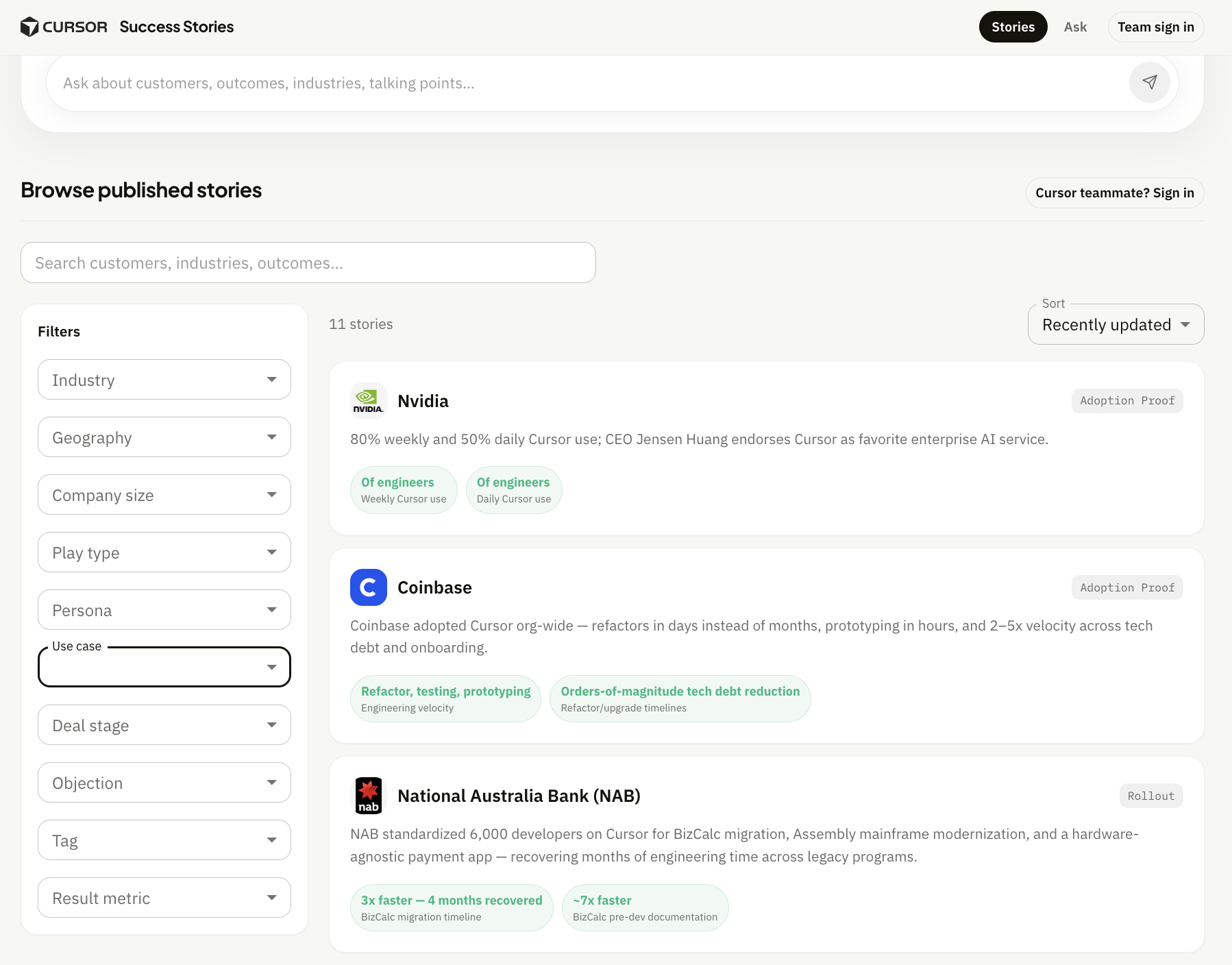
Task: Change sort order from Recently updated
Action: (1116, 324)
